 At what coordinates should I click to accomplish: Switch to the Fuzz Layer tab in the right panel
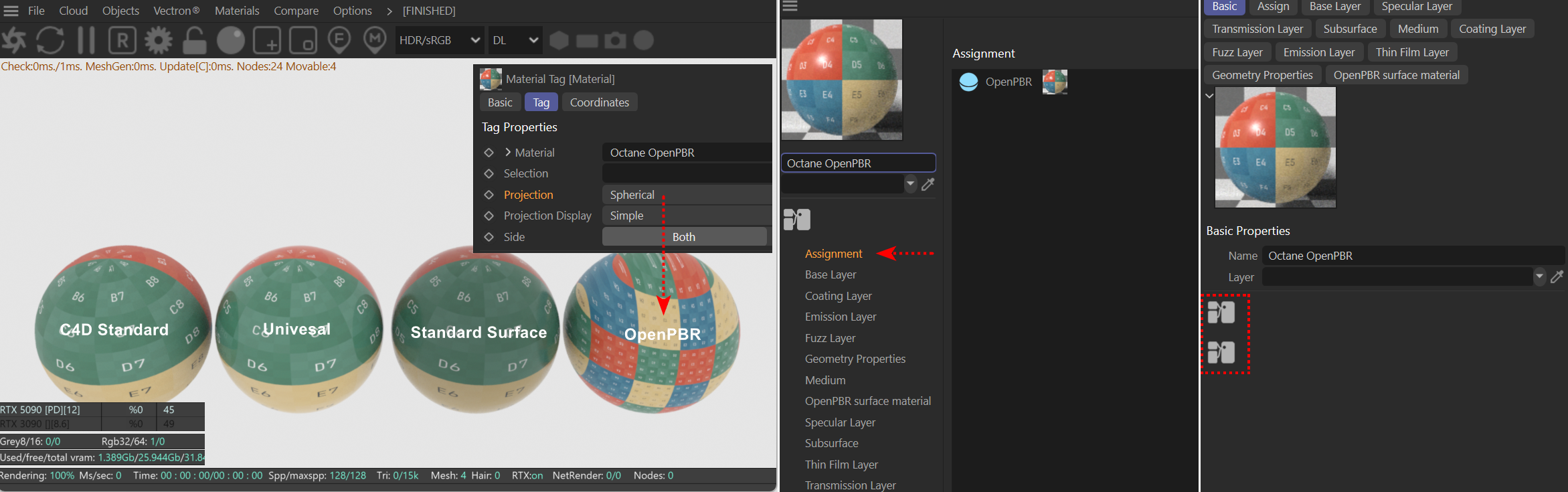tap(1237, 52)
